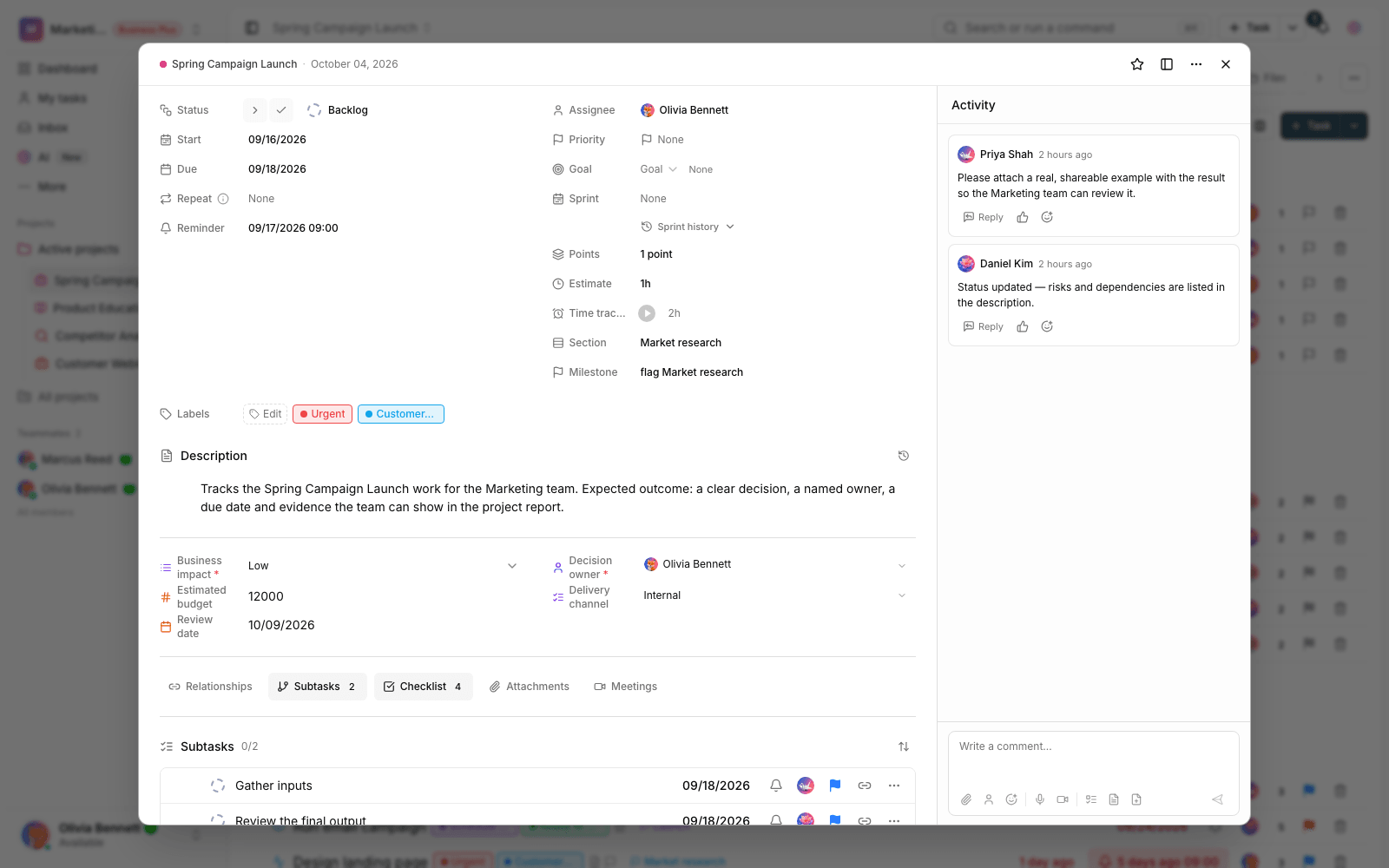The height and width of the screenshot is (868, 1389).
Task: Change the Priority flag value None
Action: point(662,140)
